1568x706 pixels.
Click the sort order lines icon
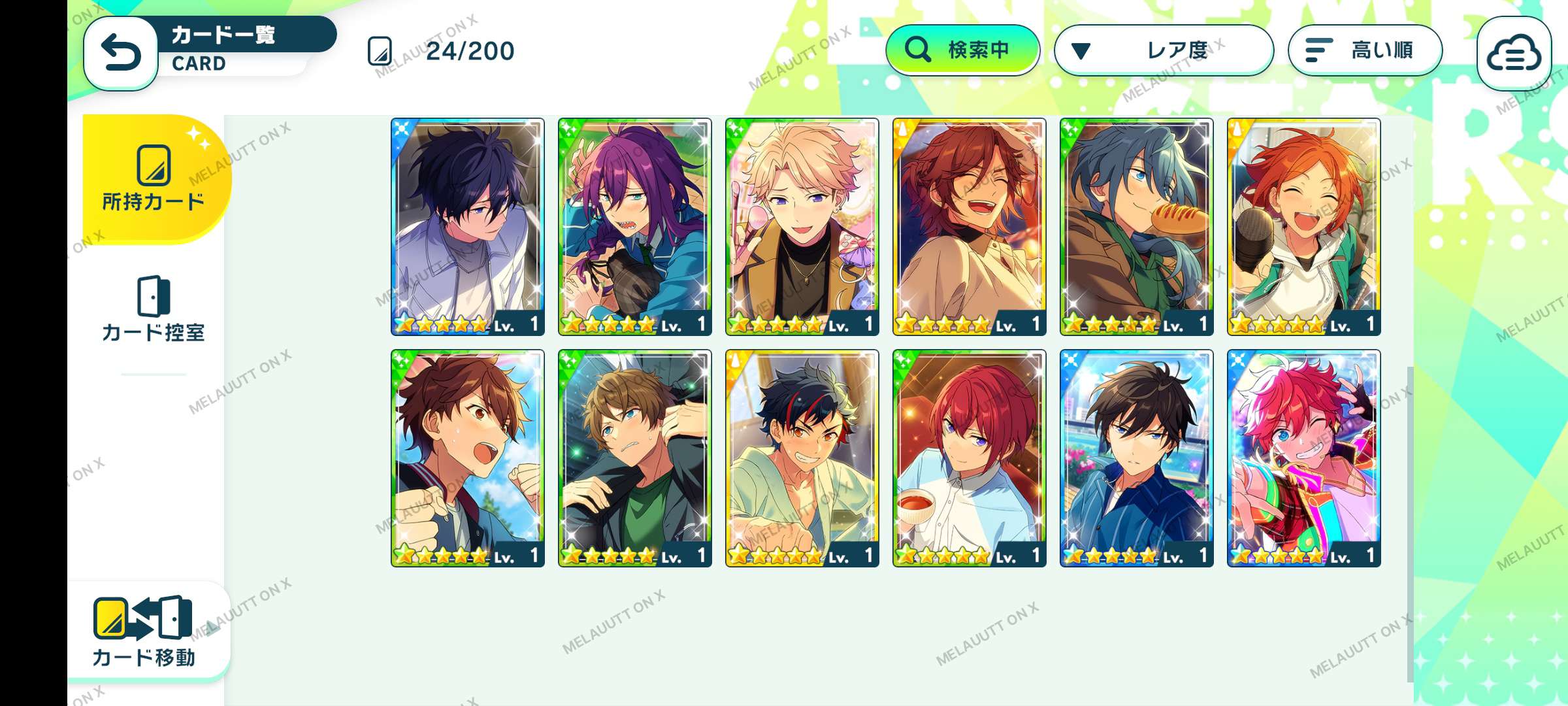(1318, 50)
